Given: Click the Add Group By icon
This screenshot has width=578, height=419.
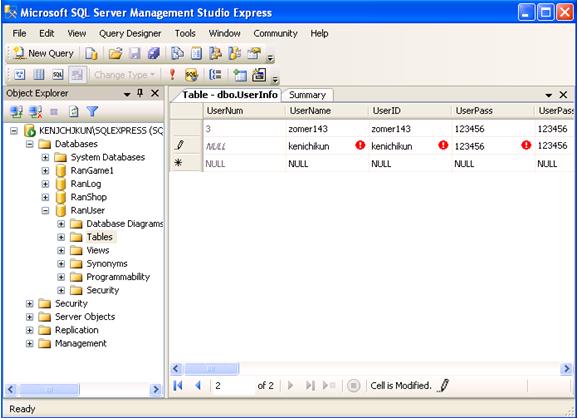Looking at the screenshot, I should [x=215, y=75].
